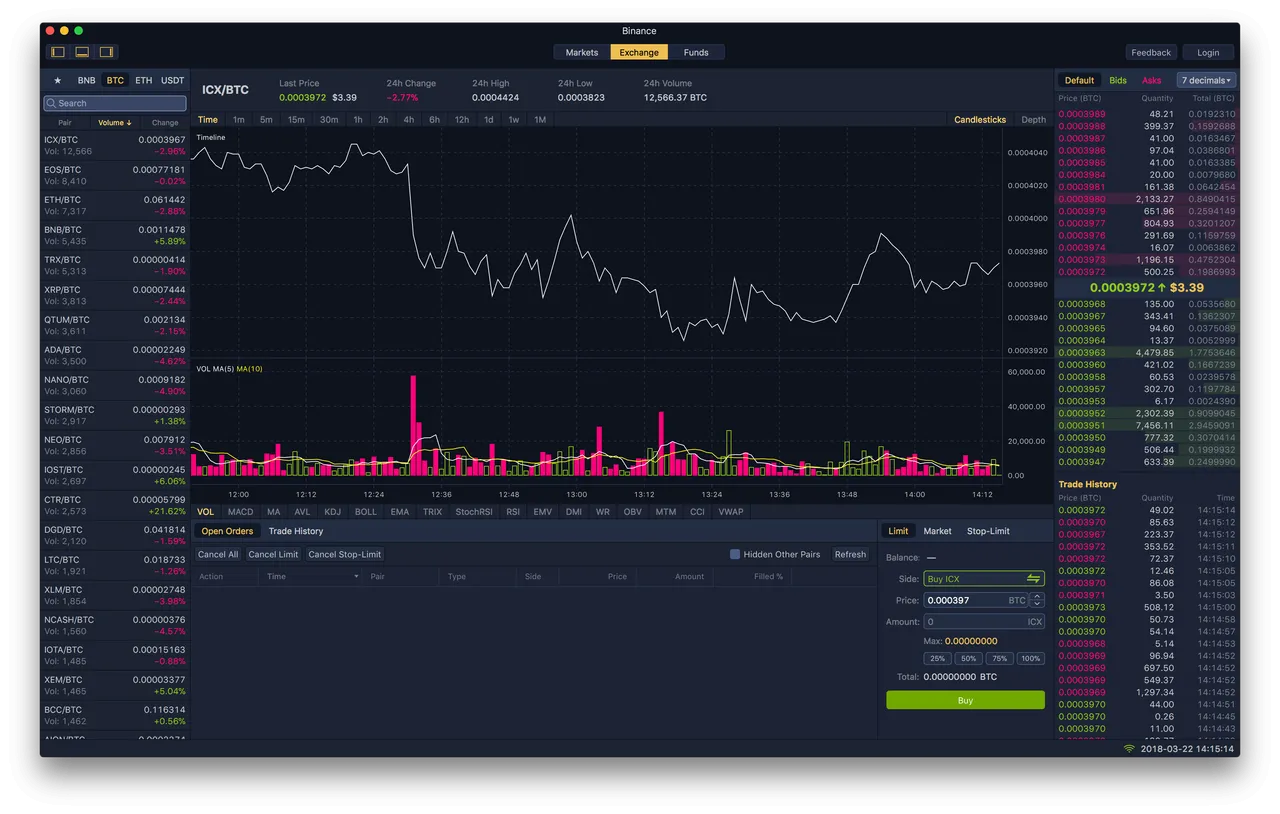Click the search magnifier icon in pair search
Viewport: 1280px width, 814px height.
coord(51,103)
